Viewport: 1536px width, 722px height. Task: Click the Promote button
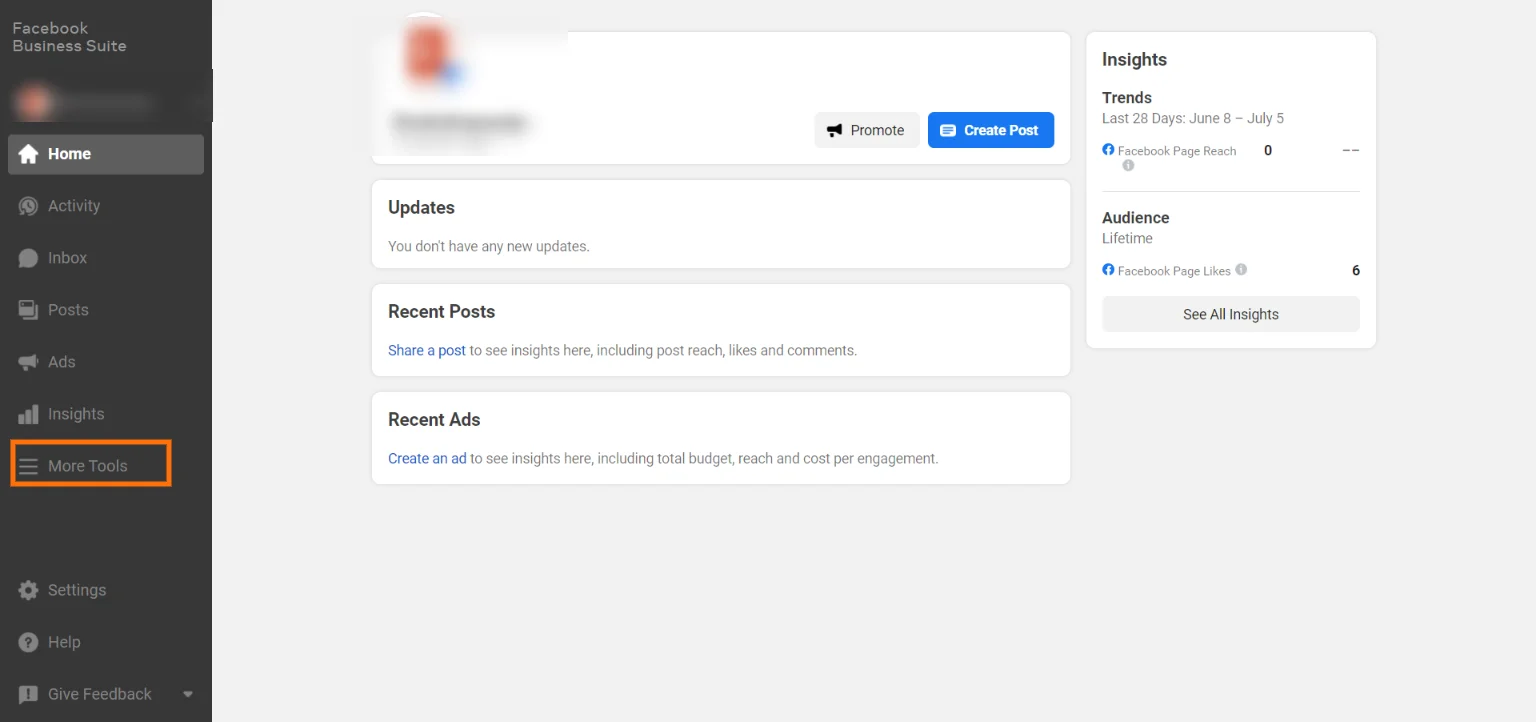click(x=867, y=130)
